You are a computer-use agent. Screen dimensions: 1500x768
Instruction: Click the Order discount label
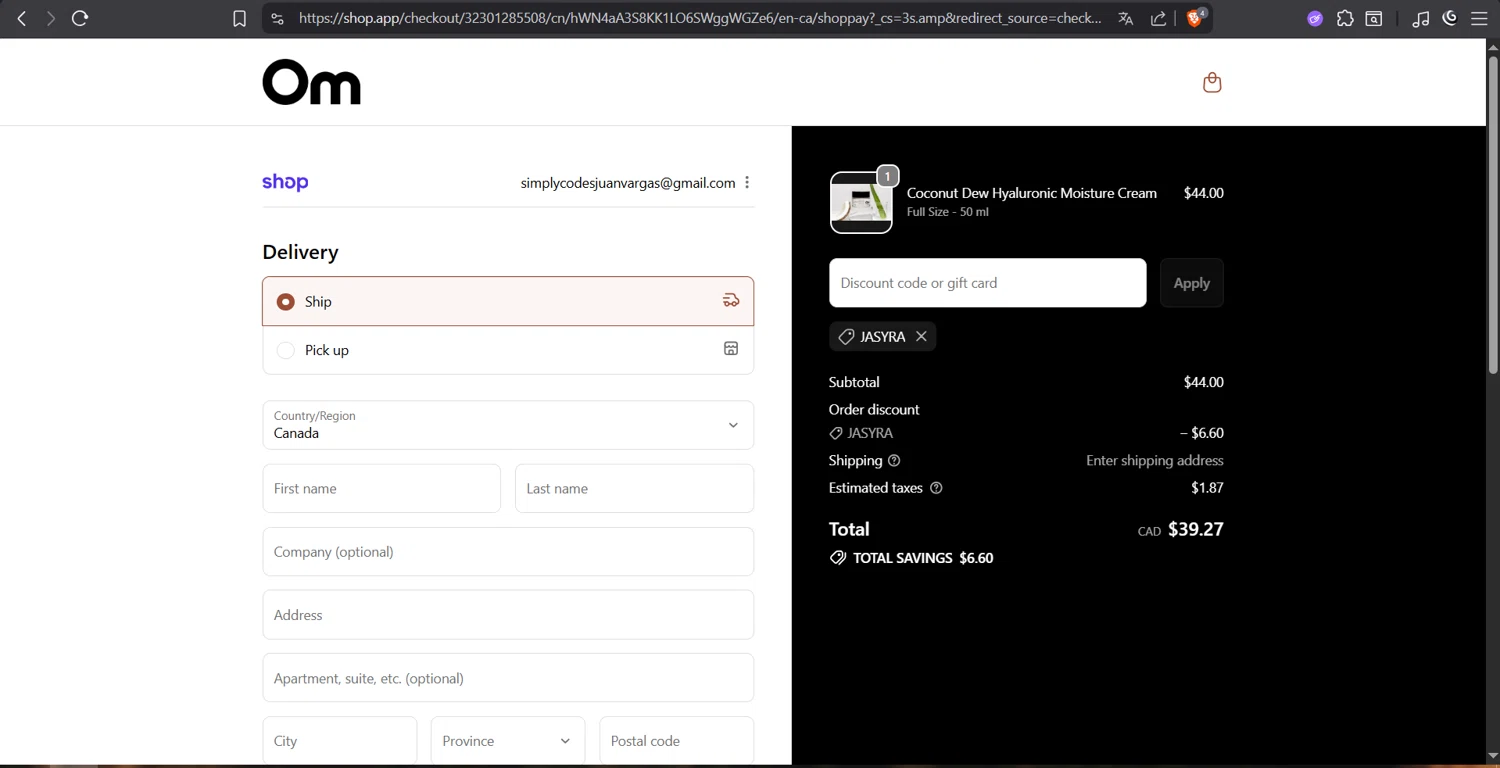pos(874,409)
